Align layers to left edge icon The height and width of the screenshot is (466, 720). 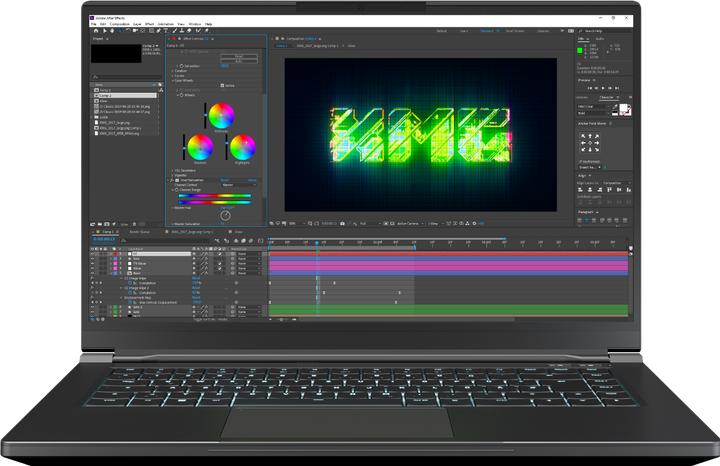581,190
